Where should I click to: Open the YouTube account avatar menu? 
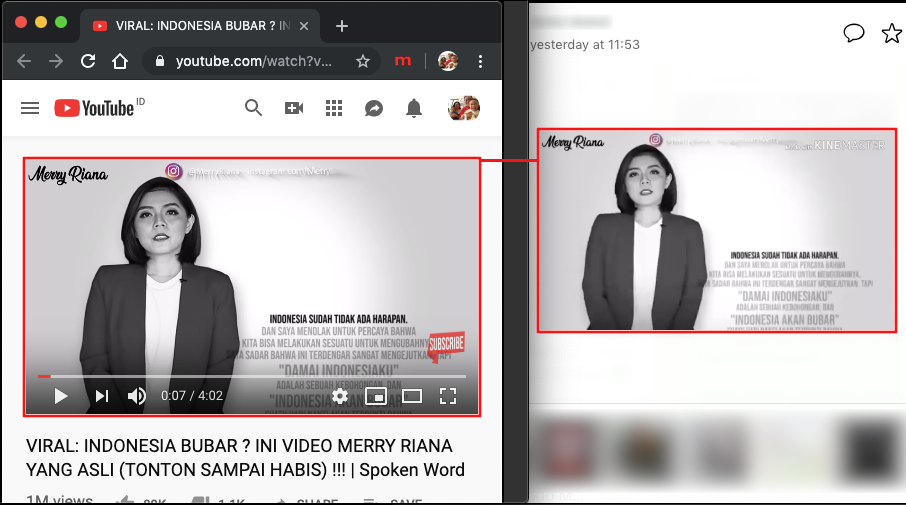tap(463, 108)
